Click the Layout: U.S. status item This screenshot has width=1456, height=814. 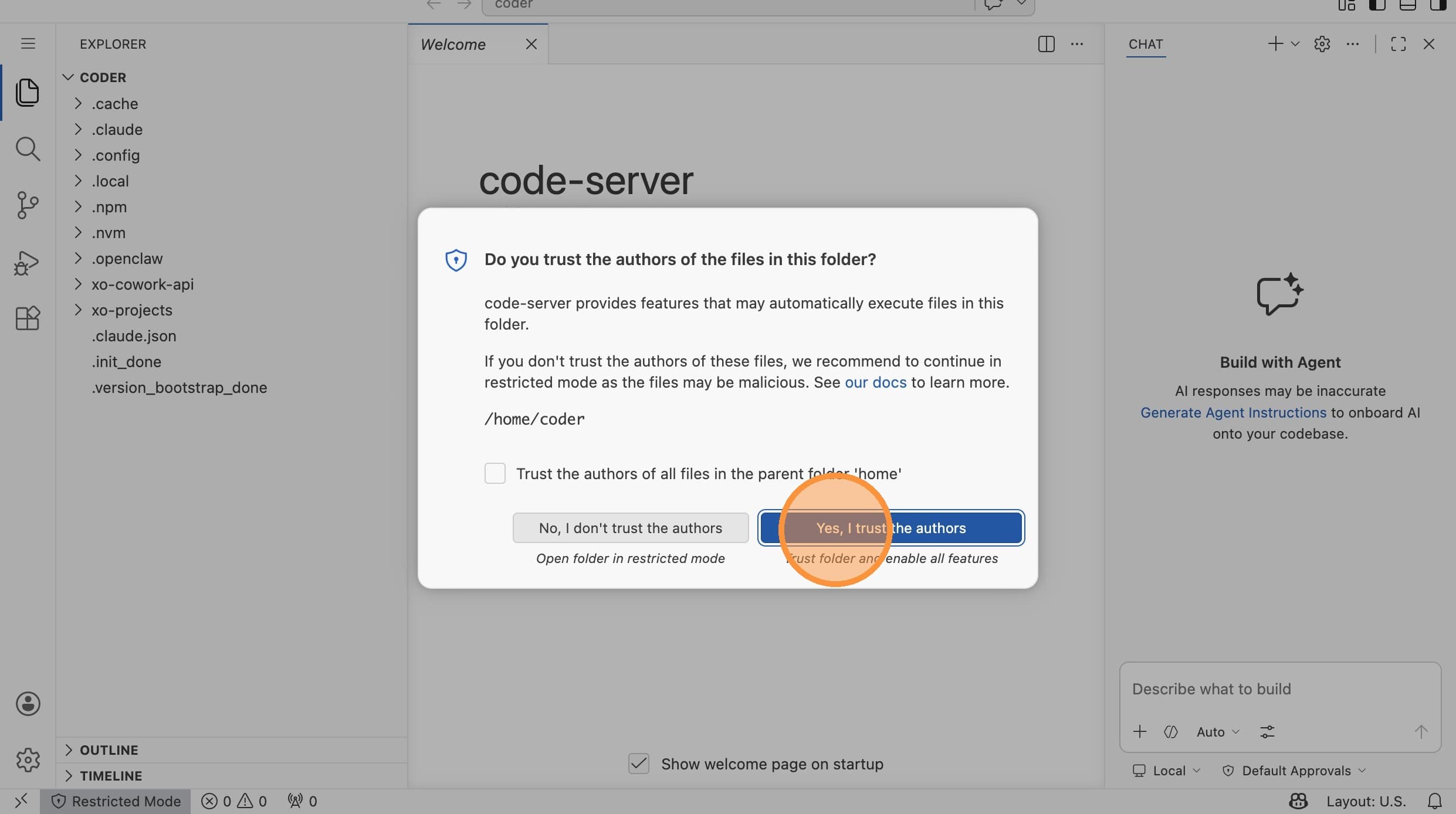1366,801
